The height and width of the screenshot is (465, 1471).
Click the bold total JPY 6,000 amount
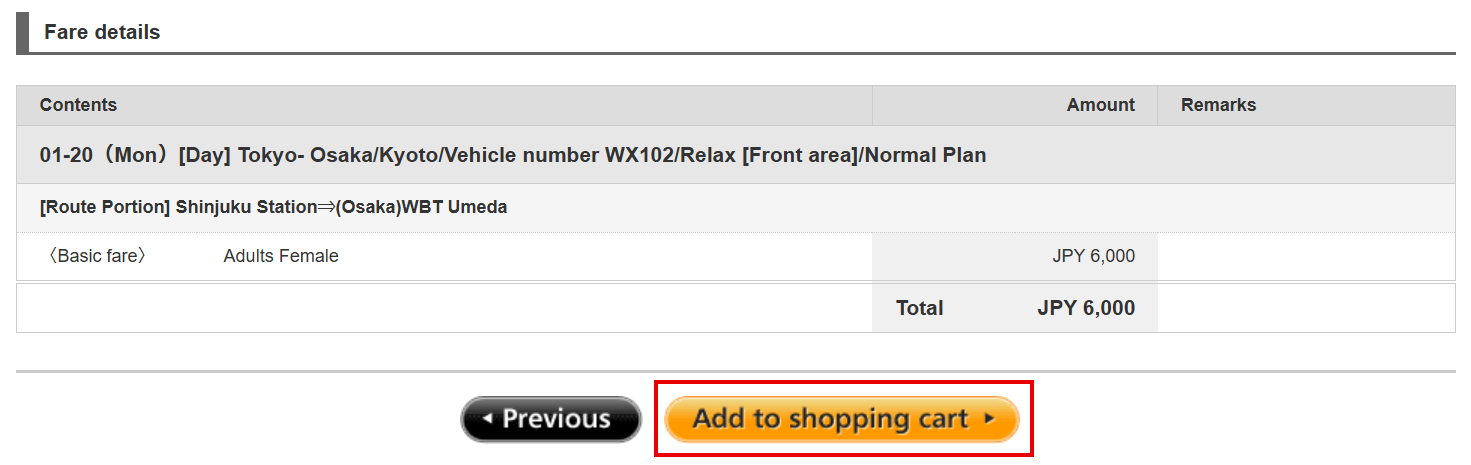(1085, 308)
